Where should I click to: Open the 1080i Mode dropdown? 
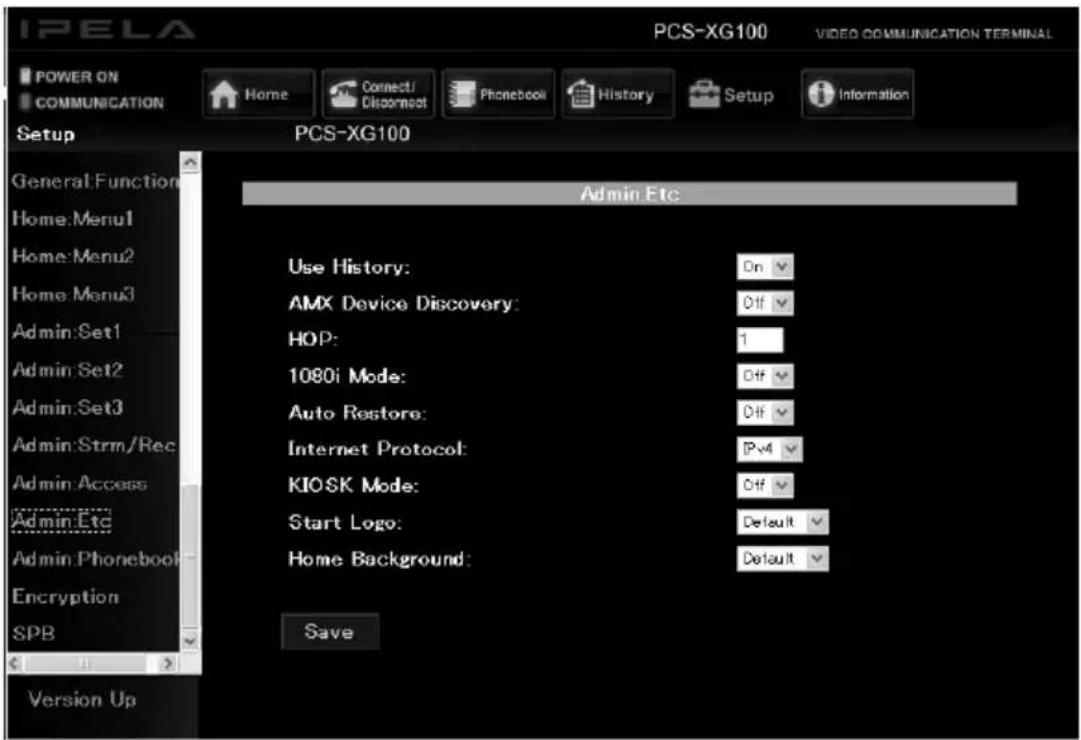[765, 376]
